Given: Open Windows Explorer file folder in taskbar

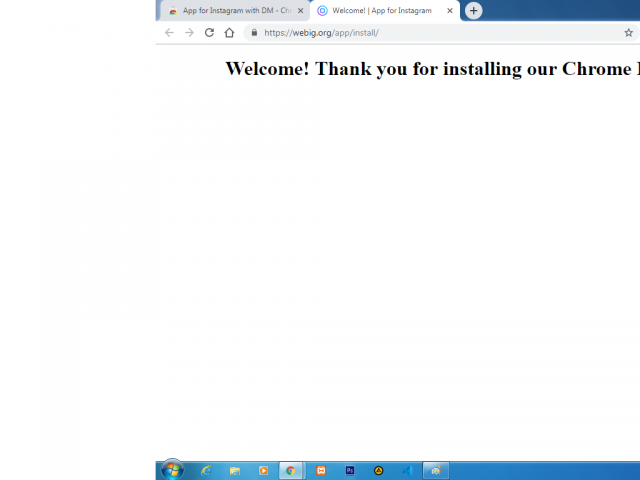Looking at the screenshot, I should (x=235, y=471).
